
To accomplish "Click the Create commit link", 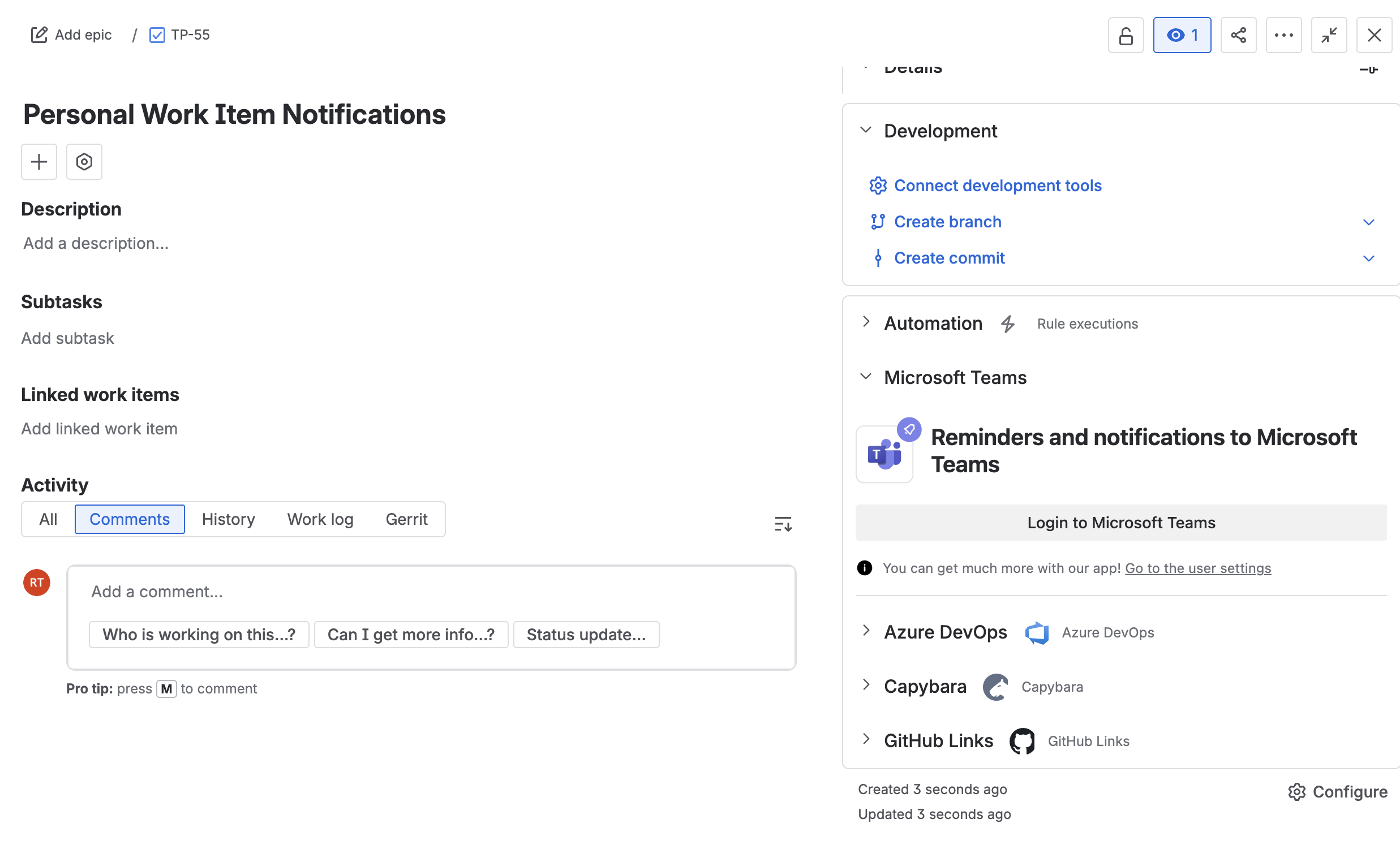I will click(949, 258).
